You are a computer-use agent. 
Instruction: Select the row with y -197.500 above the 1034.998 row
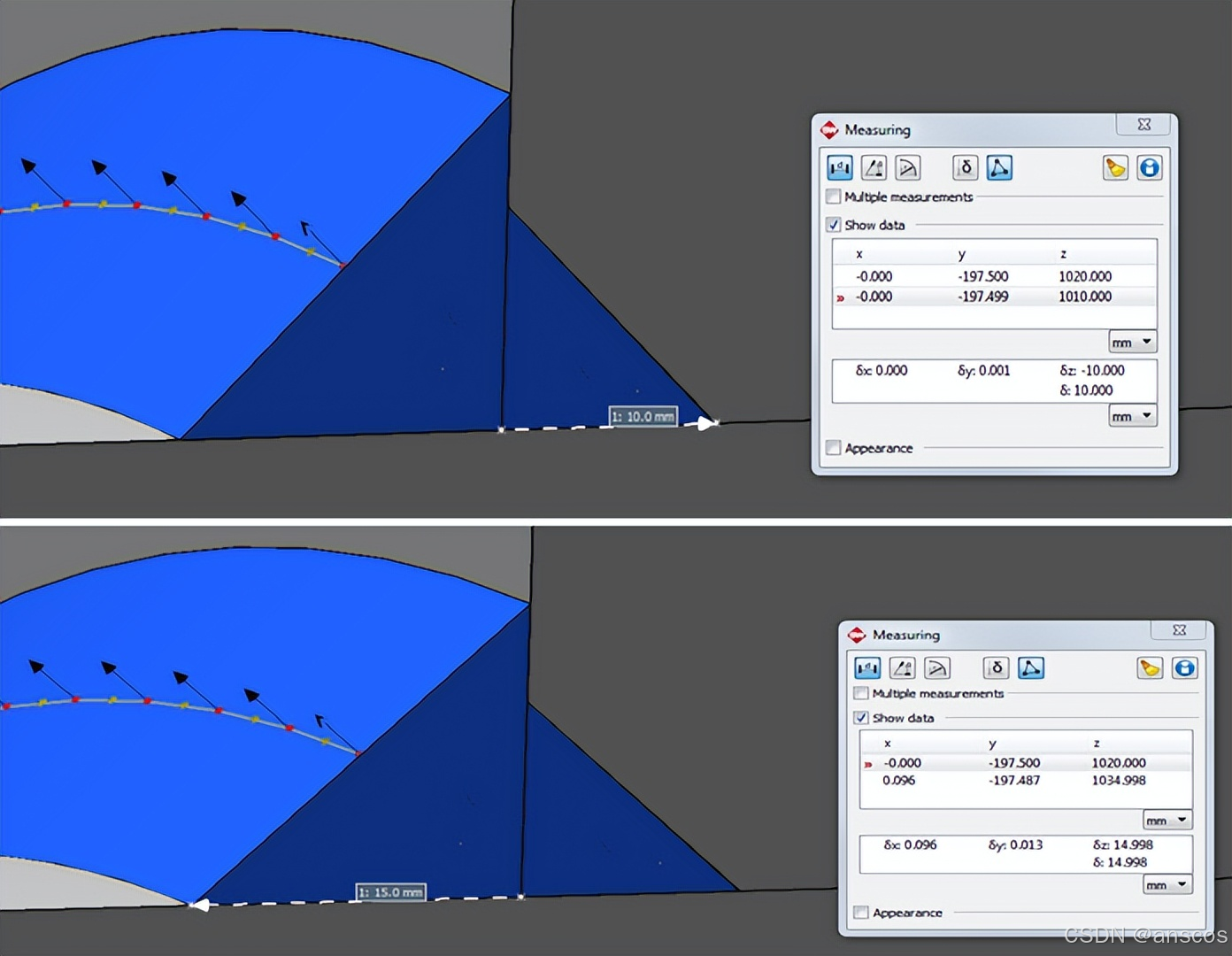pyautogui.click(x=1026, y=762)
